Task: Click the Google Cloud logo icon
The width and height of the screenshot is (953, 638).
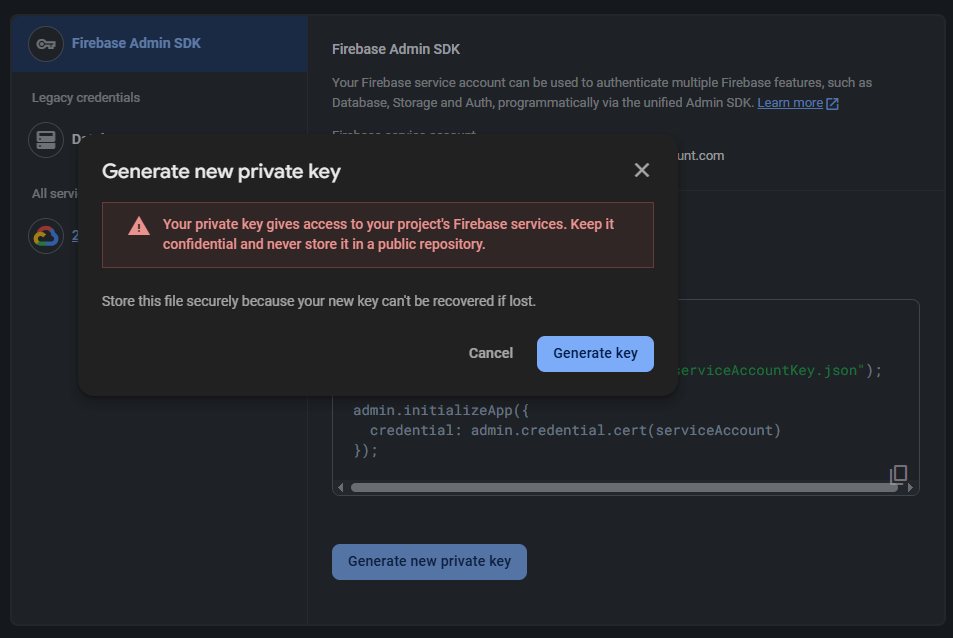Action: coord(46,236)
